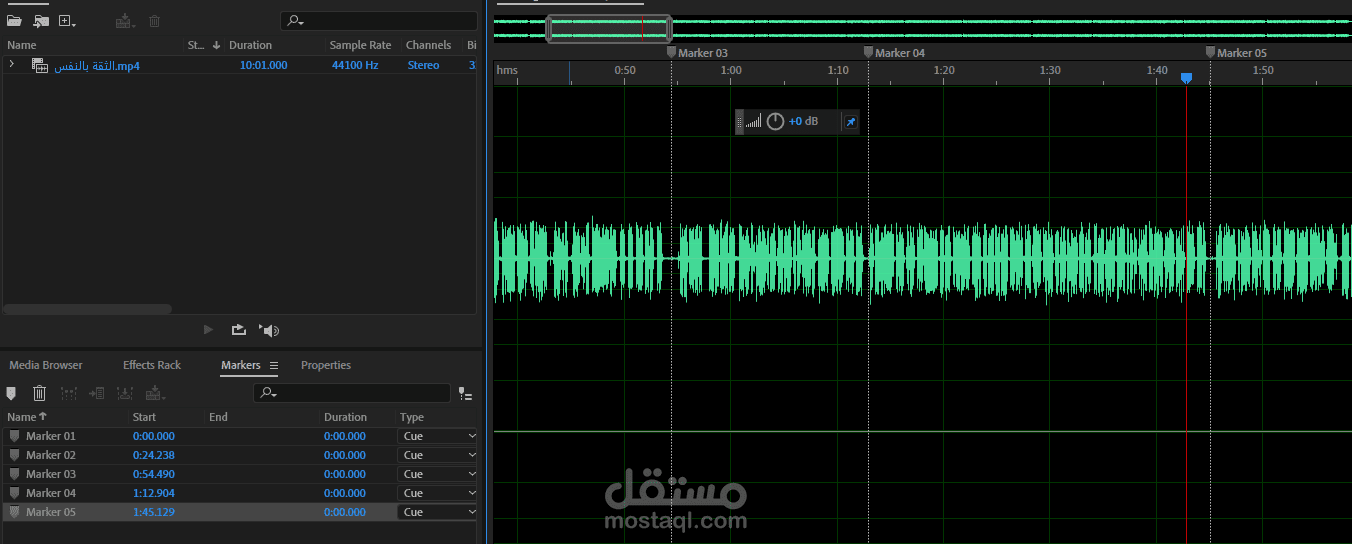Screen dimensions: 1352x544
Task: Select the Markers tab
Action: (x=241, y=365)
